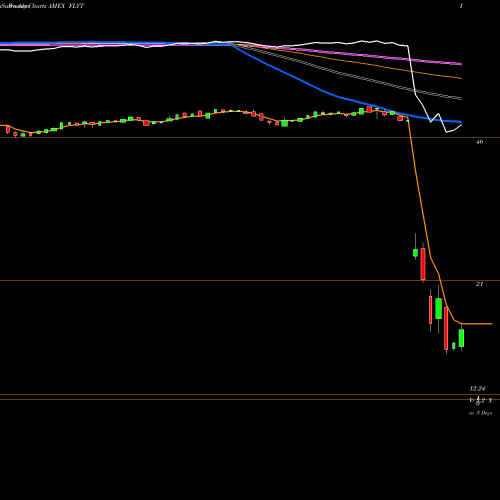This screenshot has height=500, width=500.
Task: Click the white indicator line near its sharp drop
Action: (412, 72)
